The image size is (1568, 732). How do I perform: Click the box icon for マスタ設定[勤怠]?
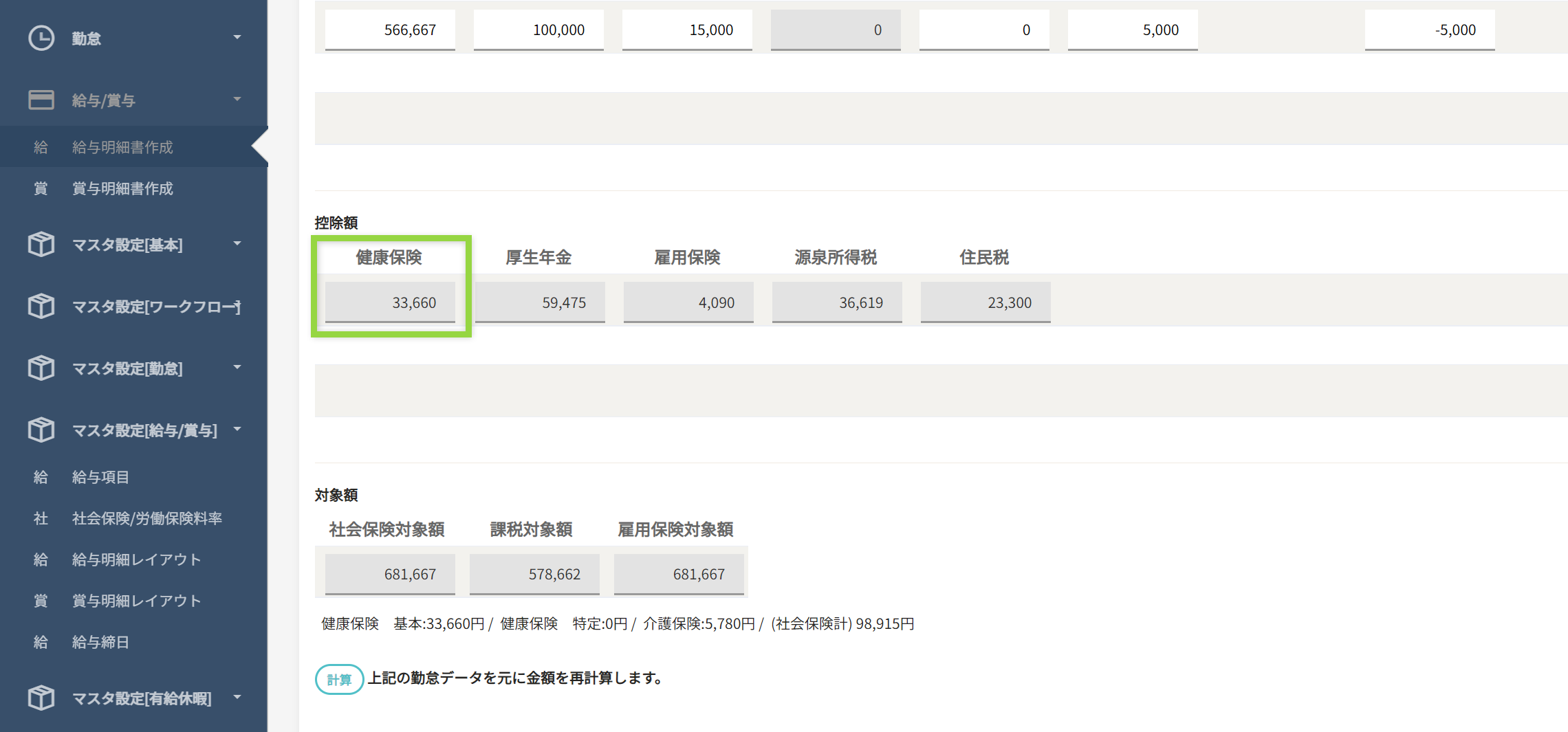pyautogui.click(x=41, y=368)
